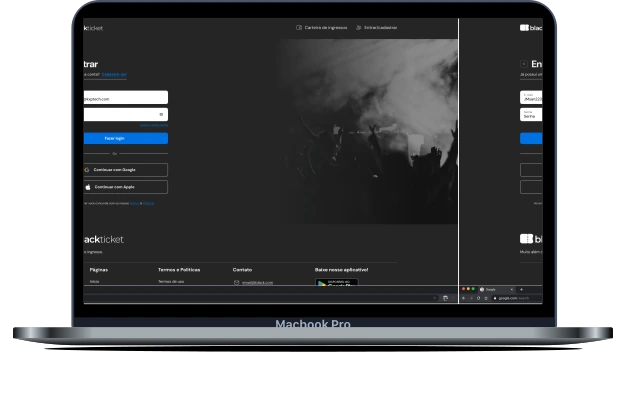This screenshot has width=627, height=396.
Task: Click the browser reload icon in right window
Action: pyautogui.click(x=478, y=298)
